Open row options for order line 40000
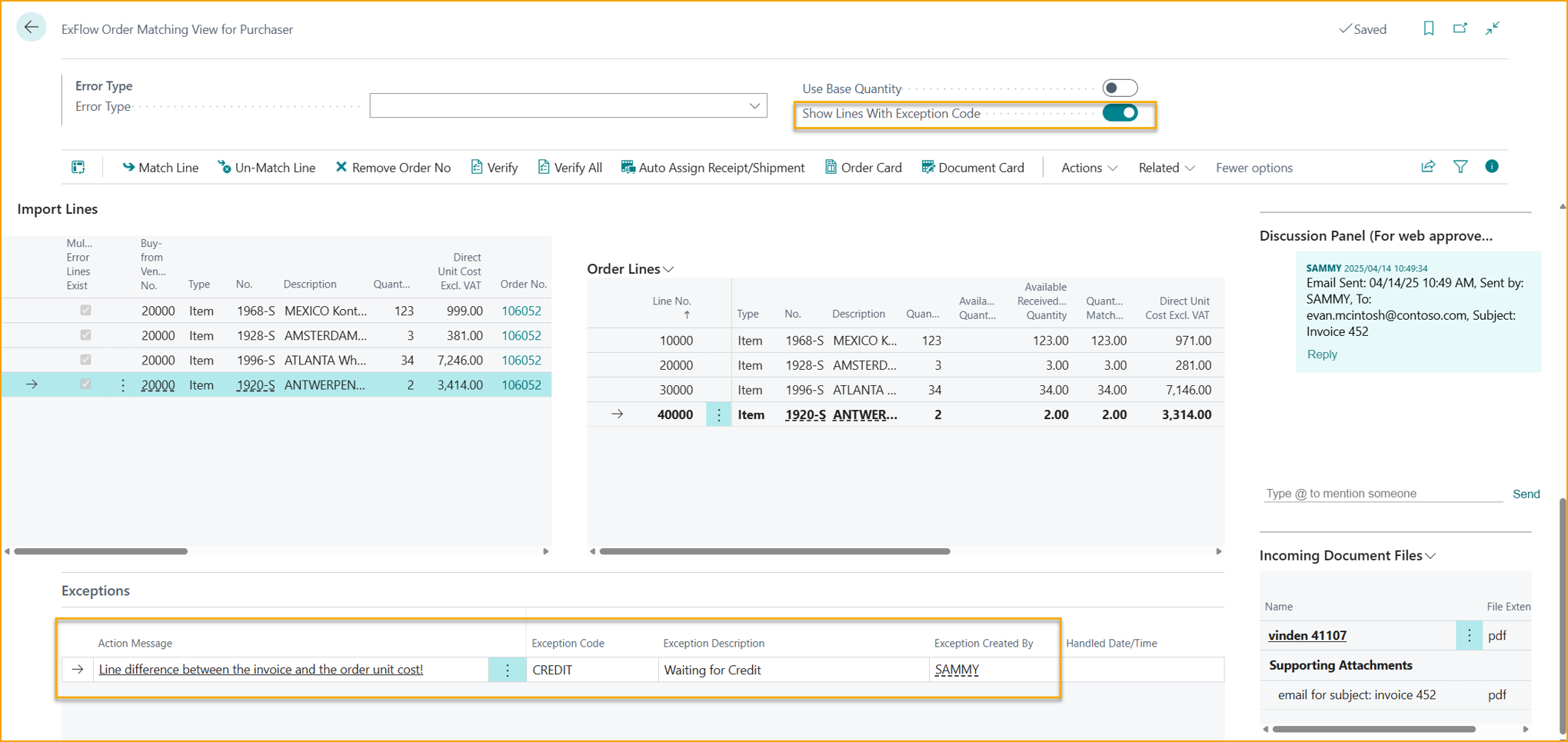1568x742 pixels. coord(719,415)
